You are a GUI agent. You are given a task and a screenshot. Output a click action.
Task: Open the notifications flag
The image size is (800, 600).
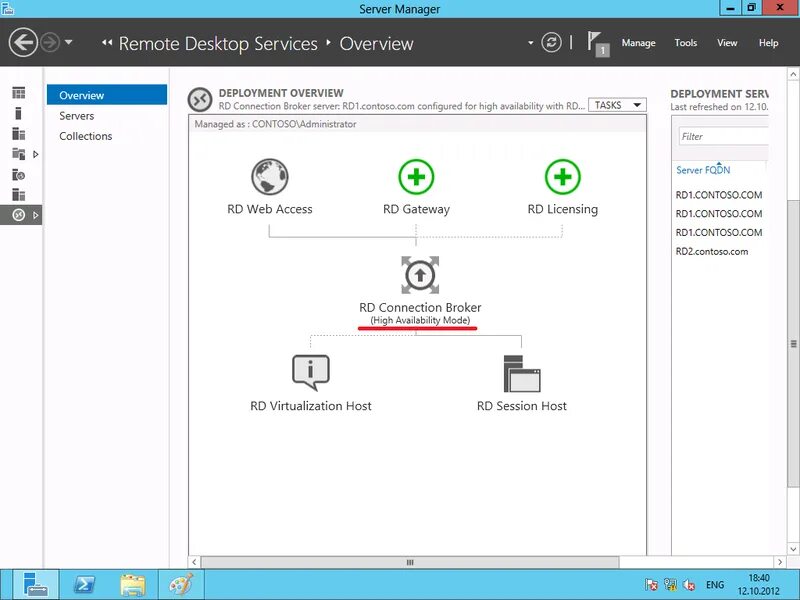pyautogui.click(x=597, y=44)
